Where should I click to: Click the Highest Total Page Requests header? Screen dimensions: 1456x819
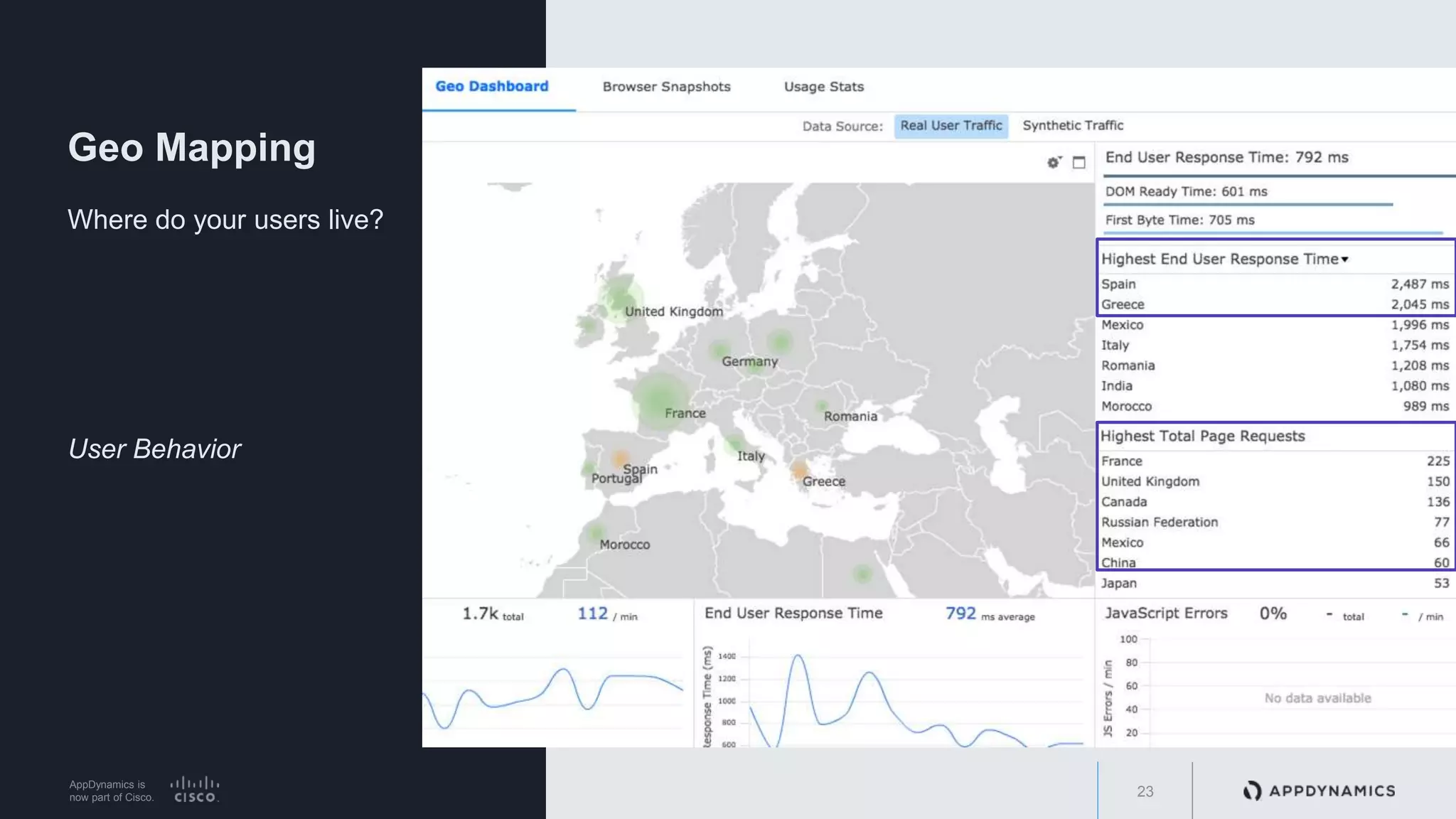point(1202,437)
